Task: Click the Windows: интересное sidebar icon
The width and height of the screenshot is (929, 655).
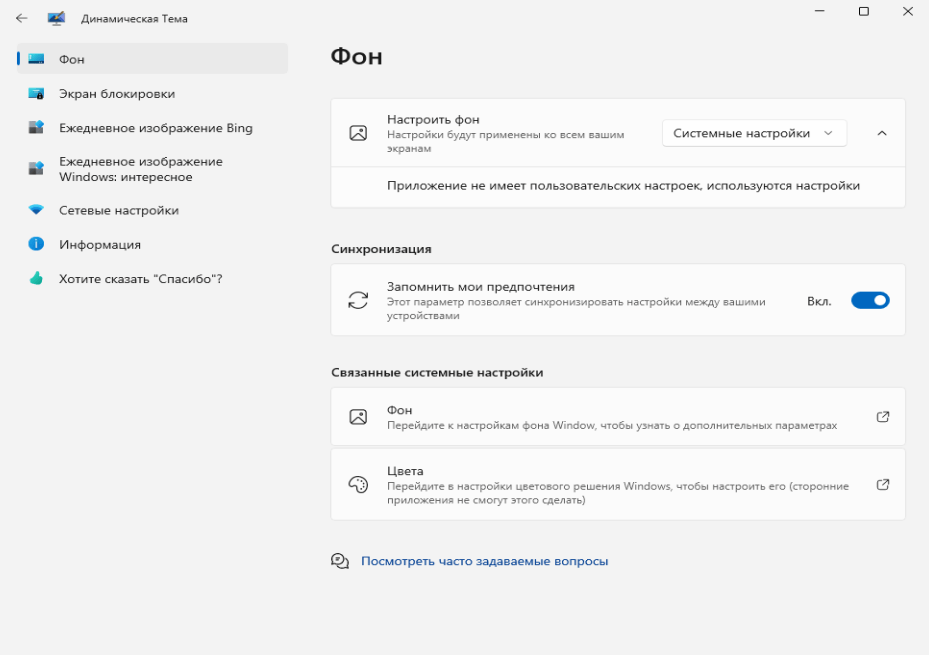Action: [x=36, y=168]
